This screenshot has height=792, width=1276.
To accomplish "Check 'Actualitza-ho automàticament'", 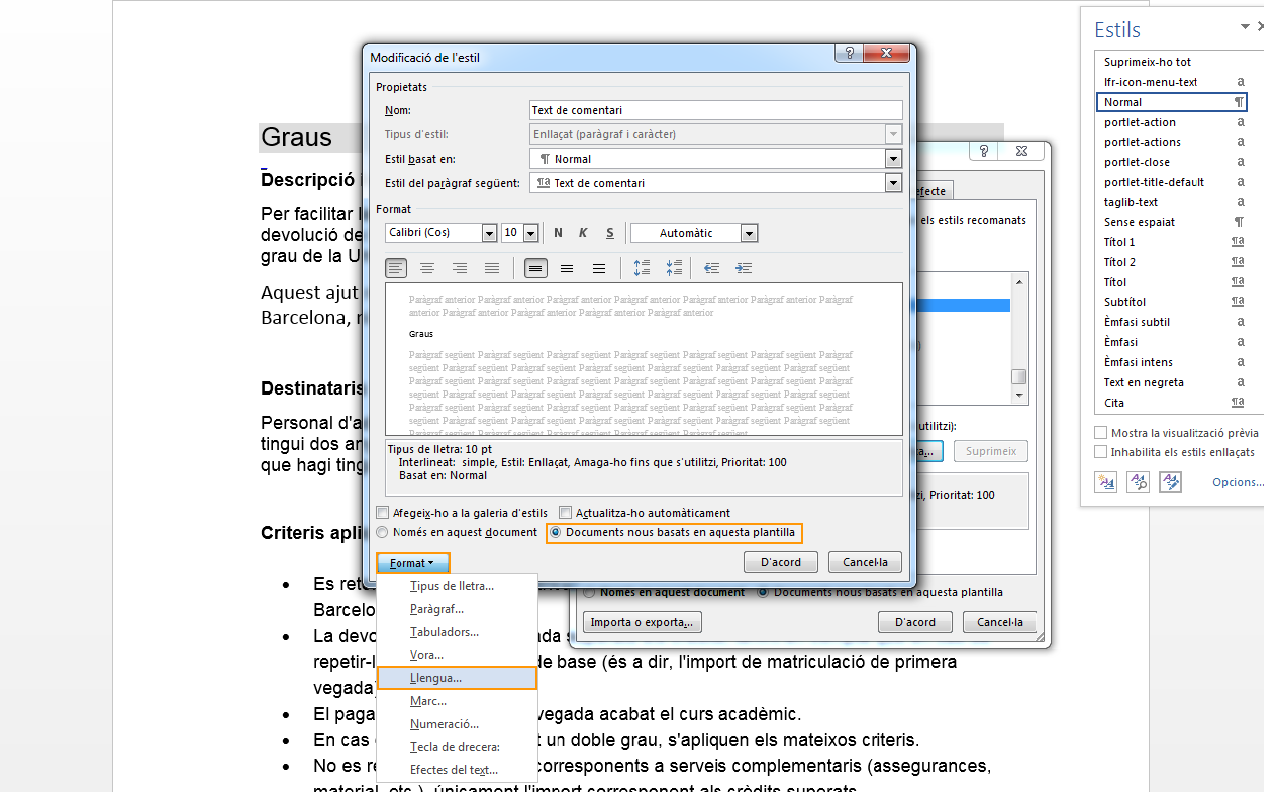I will (x=566, y=513).
